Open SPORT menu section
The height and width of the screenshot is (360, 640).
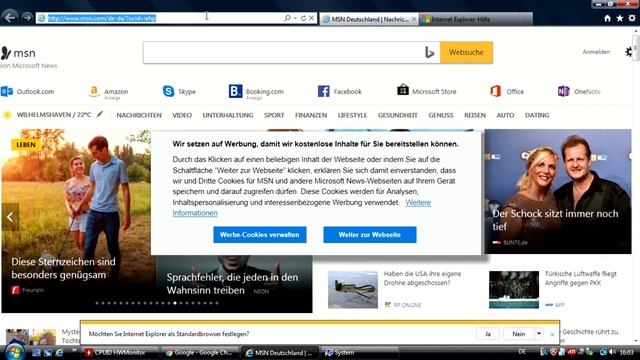(x=274, y=115)
